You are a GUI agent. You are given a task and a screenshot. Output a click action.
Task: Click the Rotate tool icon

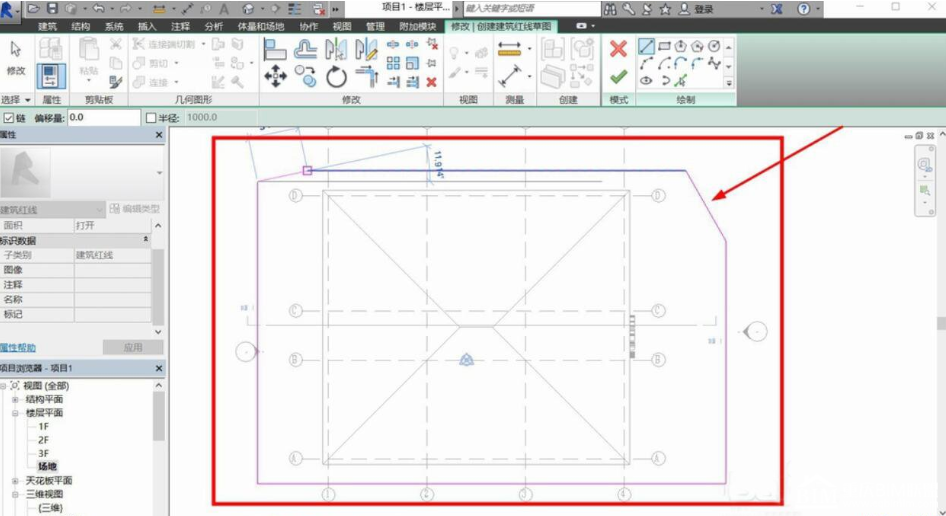[x=336, y=77]
